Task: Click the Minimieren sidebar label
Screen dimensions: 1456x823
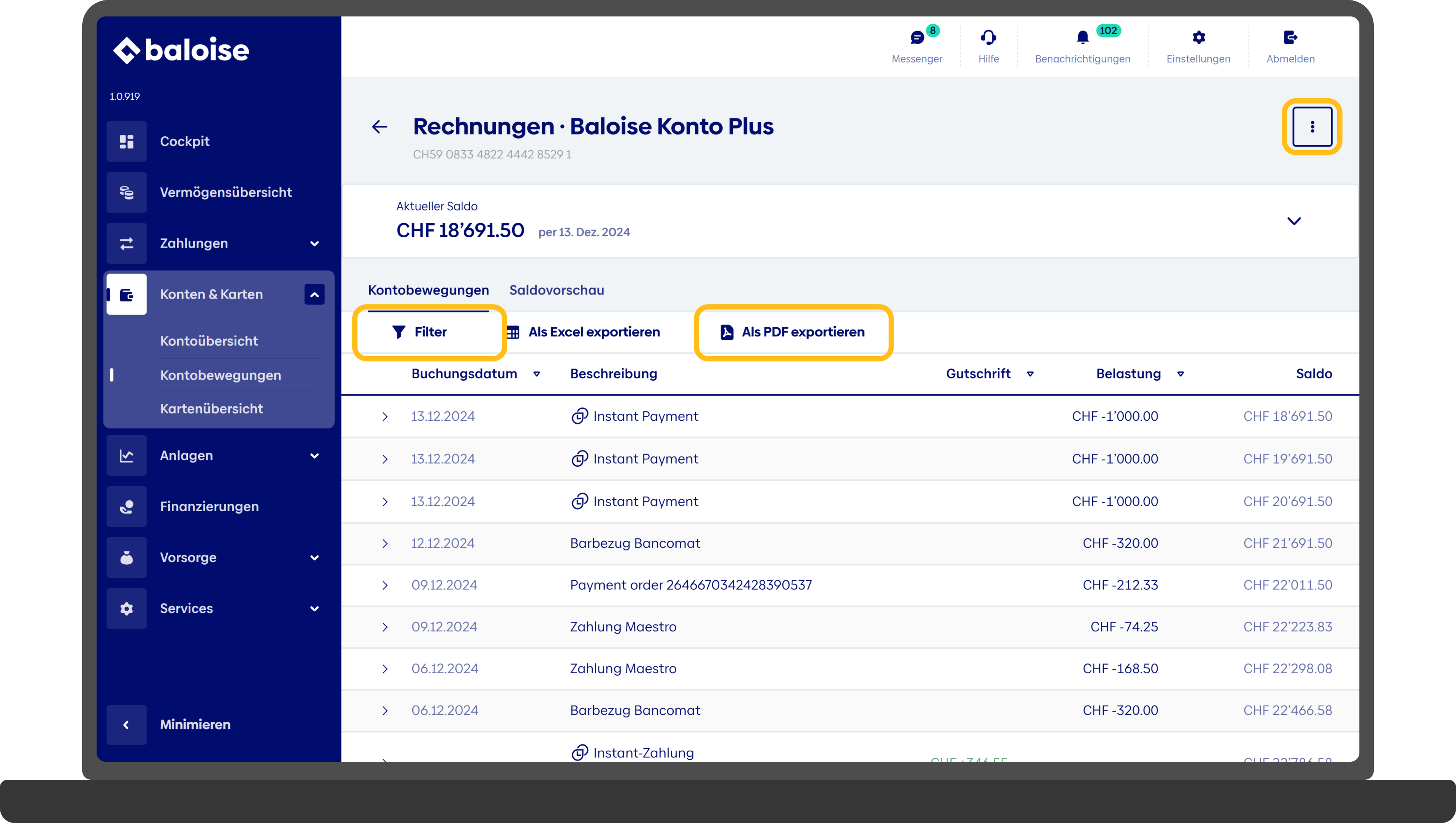Action: [195, 725]
